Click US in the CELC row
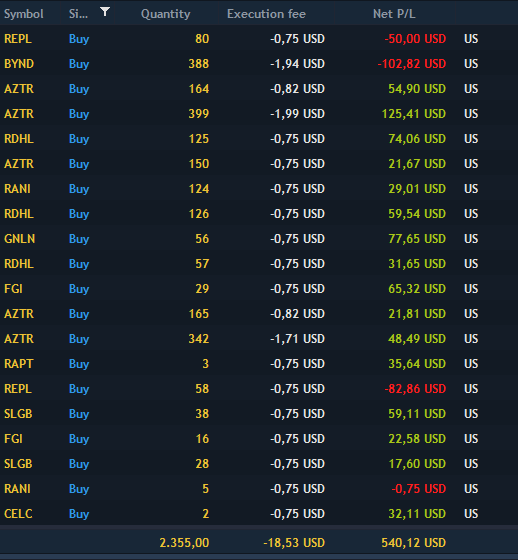This screenshot has height=560, width=518. pyautogui.click(x=471, y=514)
